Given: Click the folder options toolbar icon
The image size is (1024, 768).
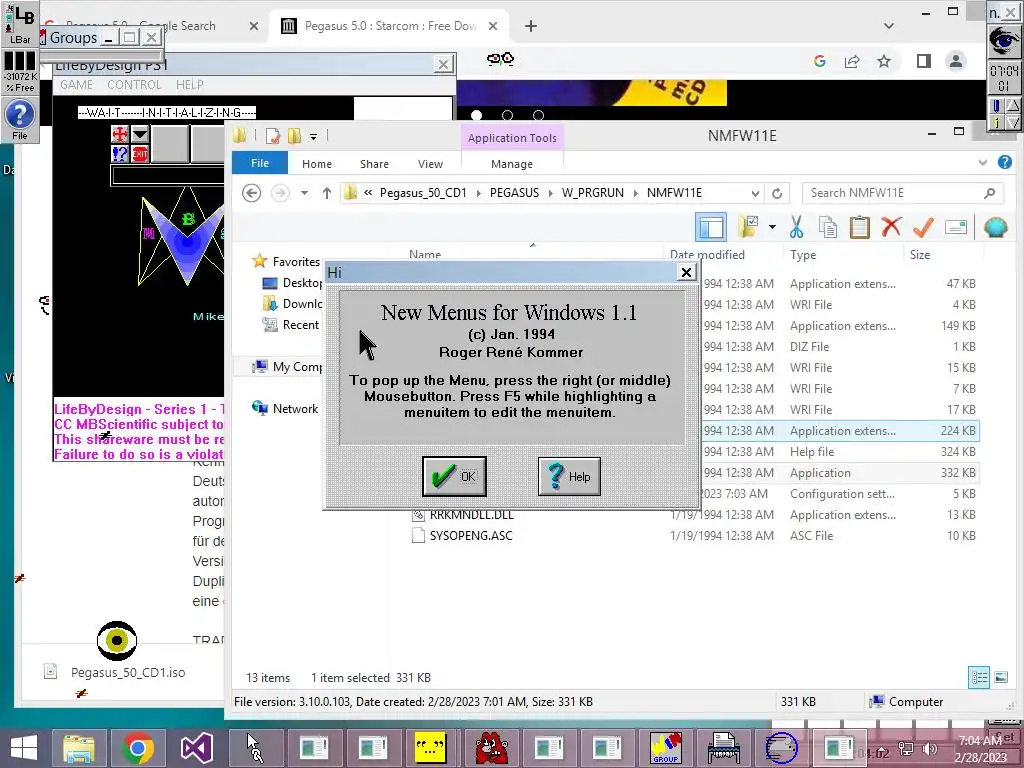Looking at the screenshot, I should 748,227.
